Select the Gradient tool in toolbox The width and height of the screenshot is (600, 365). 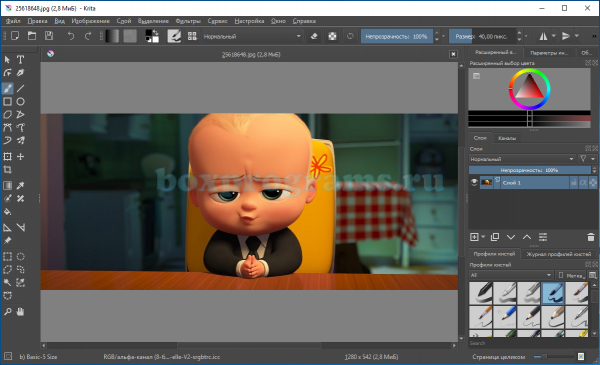[7, 186]
